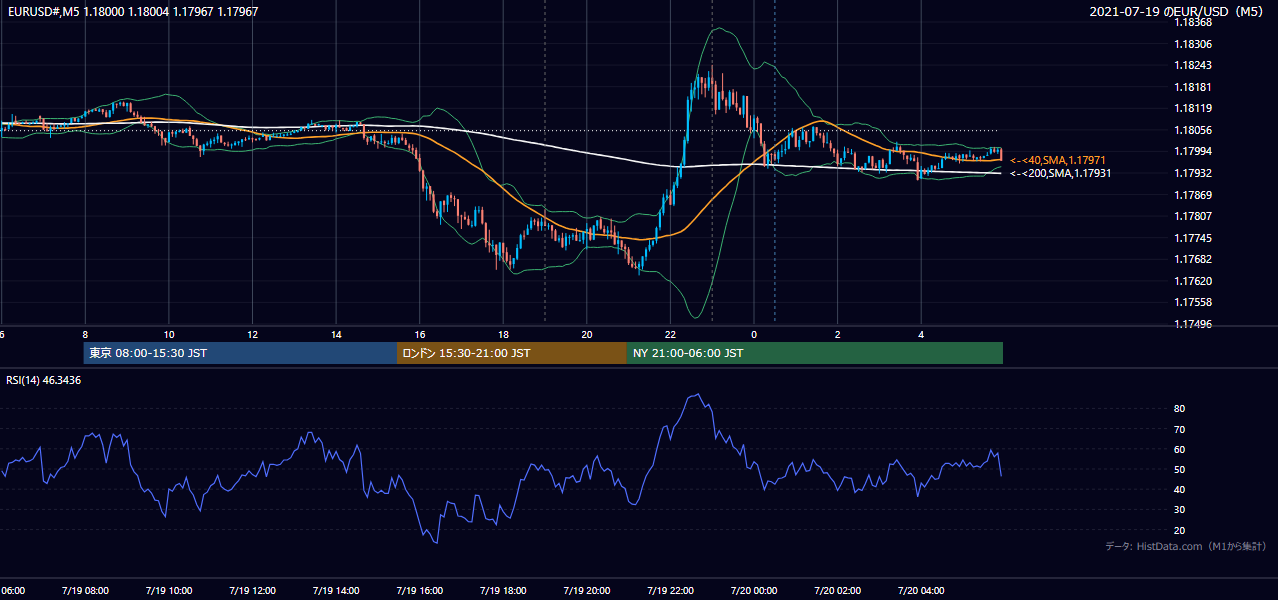Click hour label 10 below price chart

pos(169,335)
